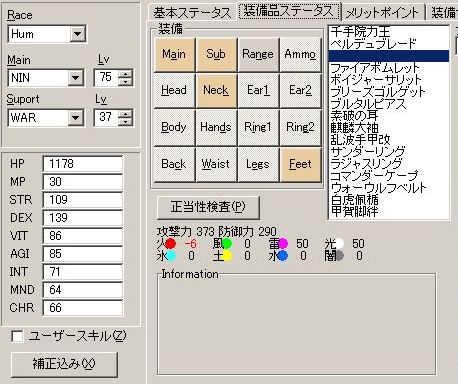Click the yellow earth element icon
Screen dimensions: 458x384
(x=227, y=256)
